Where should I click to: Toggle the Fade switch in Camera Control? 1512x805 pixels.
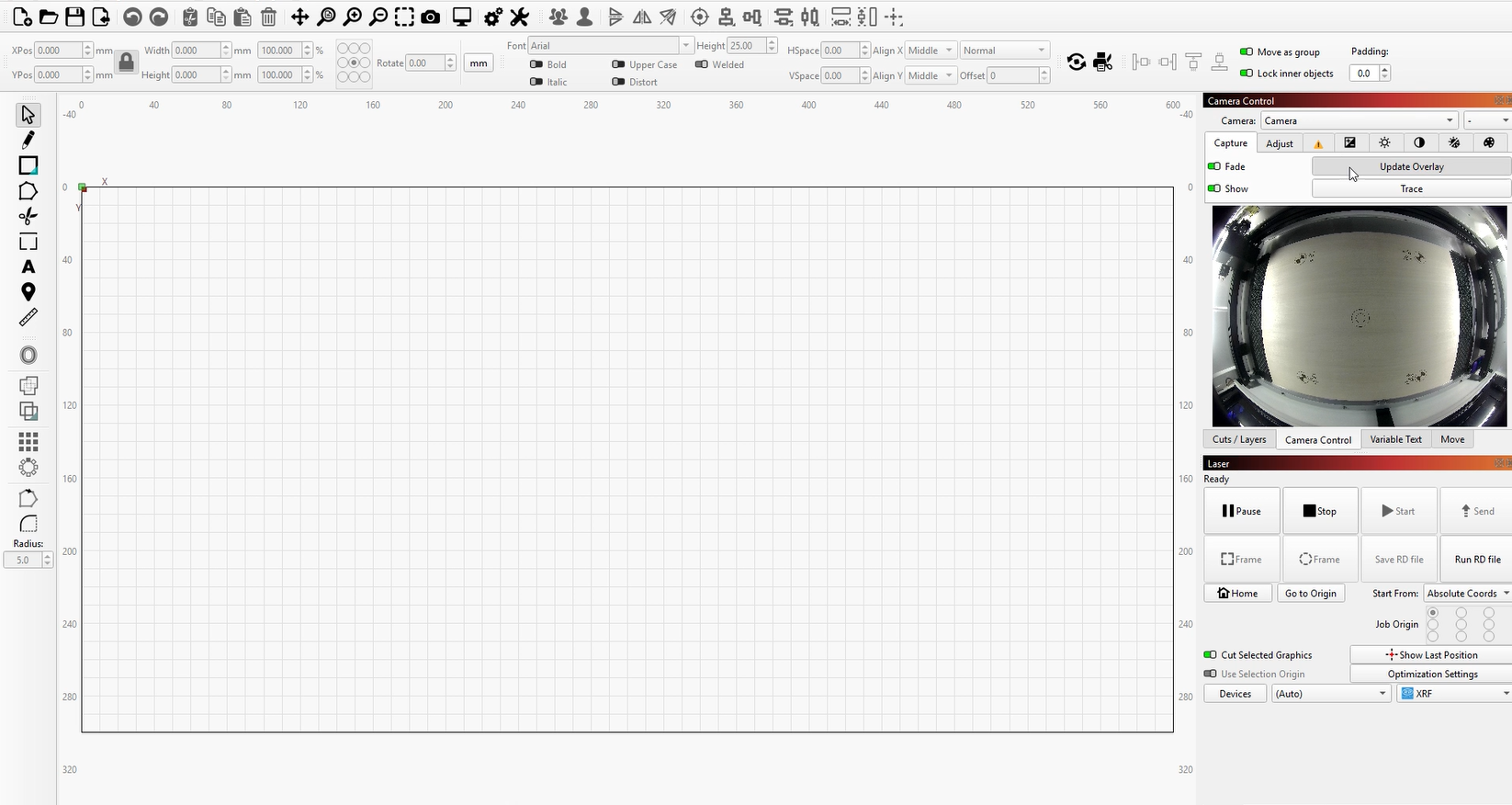pyautogui.click(x=1214, y=166)
